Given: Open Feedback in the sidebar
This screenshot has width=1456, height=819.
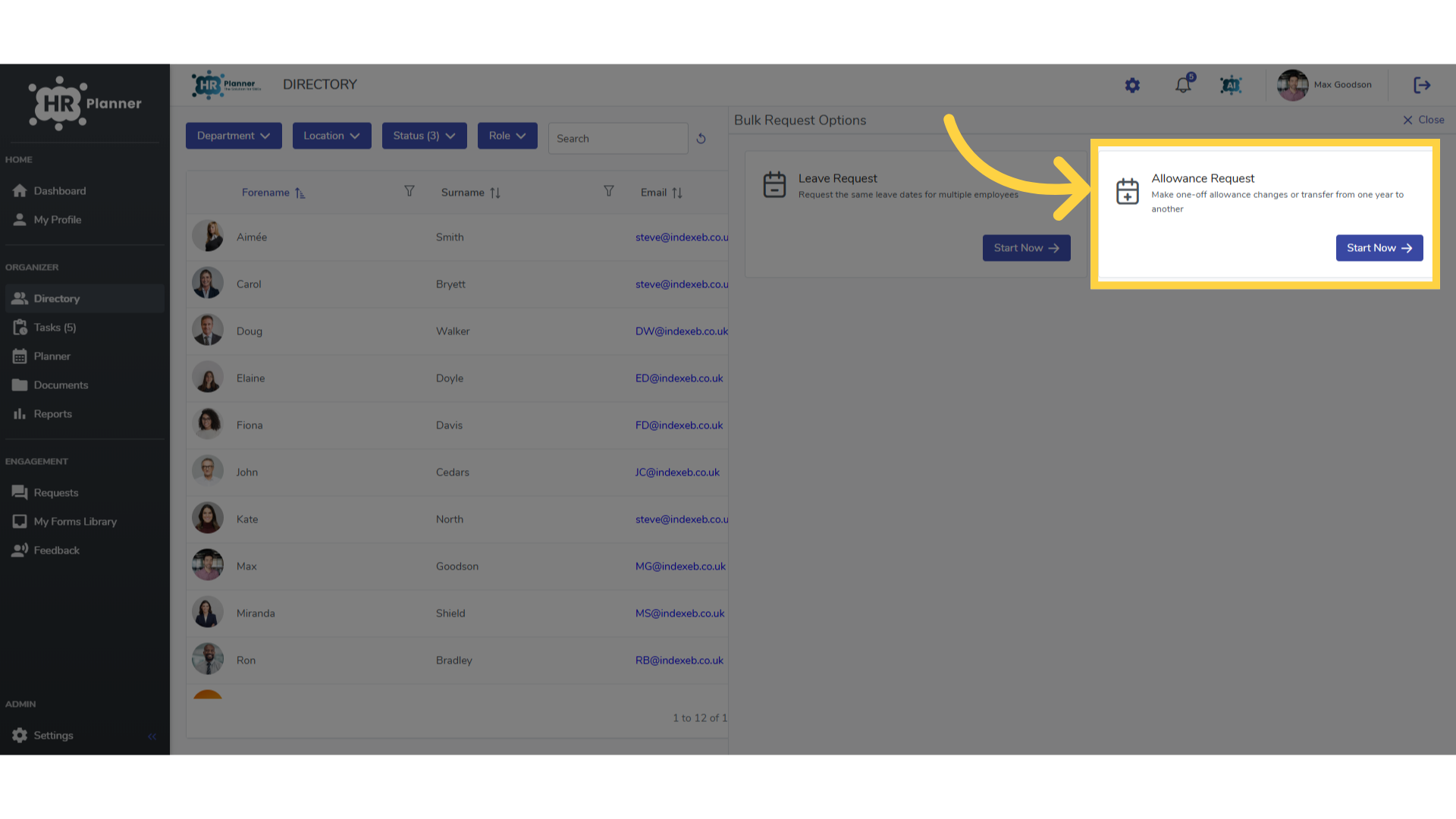Looking at the screenshot, I should [x=84, y=551].
